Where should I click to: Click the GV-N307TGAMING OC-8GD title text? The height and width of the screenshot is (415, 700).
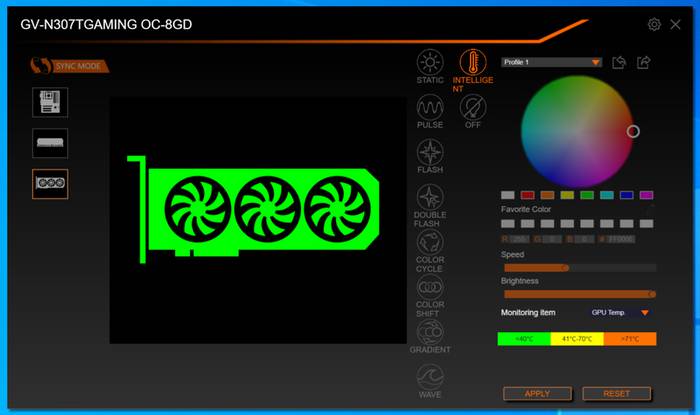(106, 24)
